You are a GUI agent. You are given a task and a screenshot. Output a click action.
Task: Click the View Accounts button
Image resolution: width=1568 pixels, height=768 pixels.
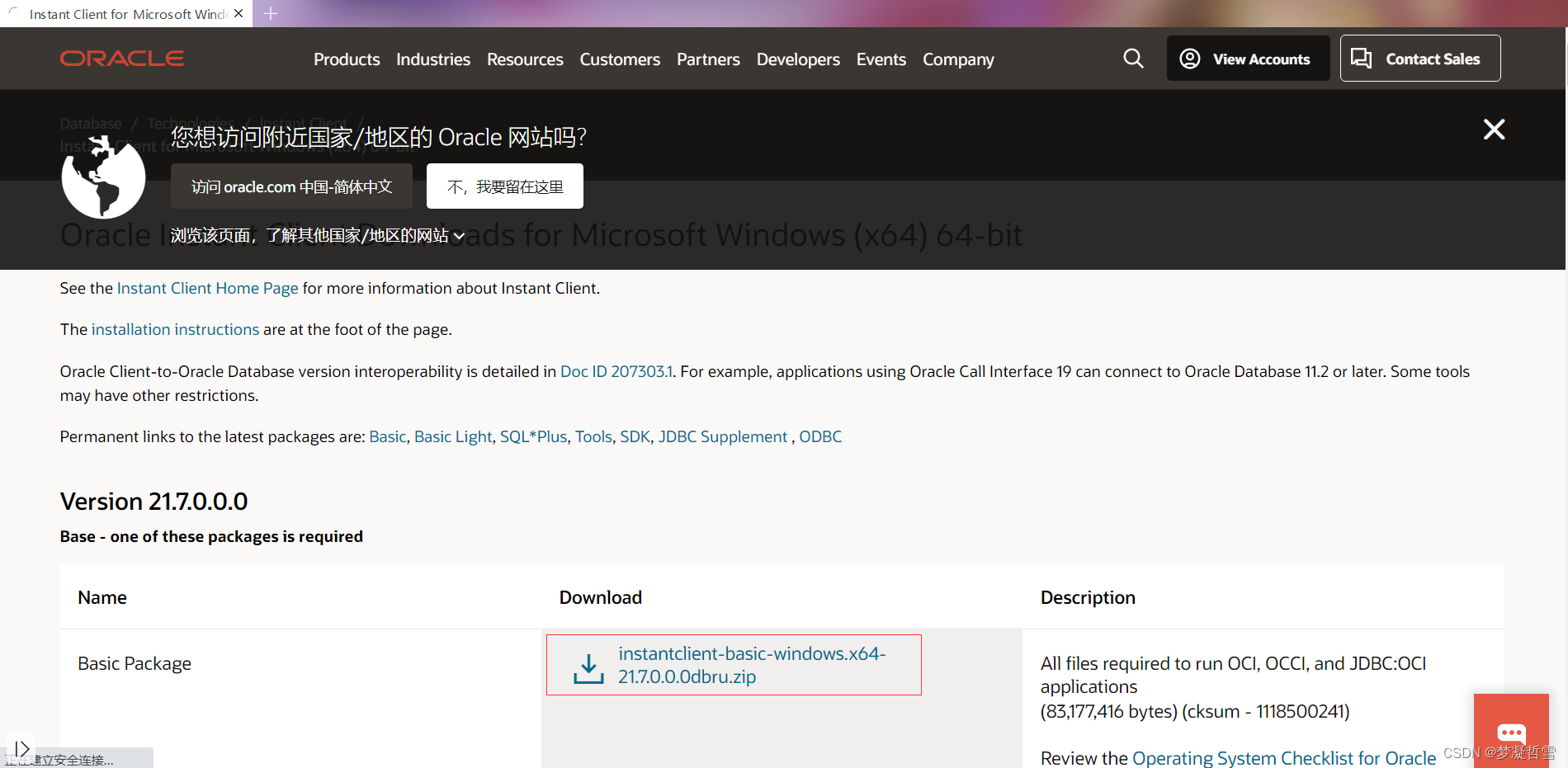[1248, 59]
